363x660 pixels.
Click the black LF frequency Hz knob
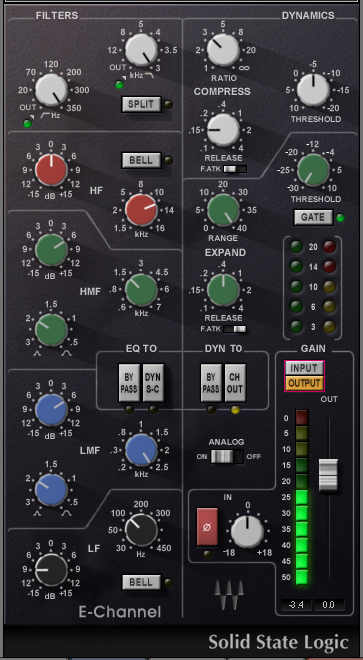tap(141, 530)
